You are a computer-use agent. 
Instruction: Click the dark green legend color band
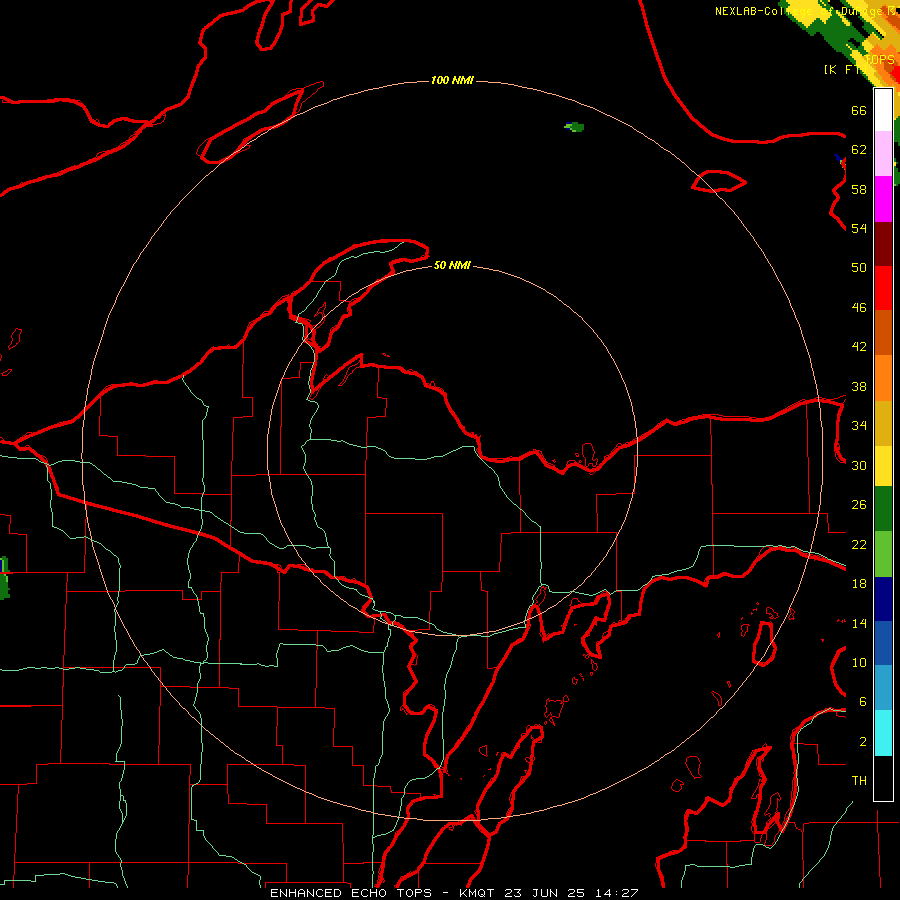(x=883, y=509)
